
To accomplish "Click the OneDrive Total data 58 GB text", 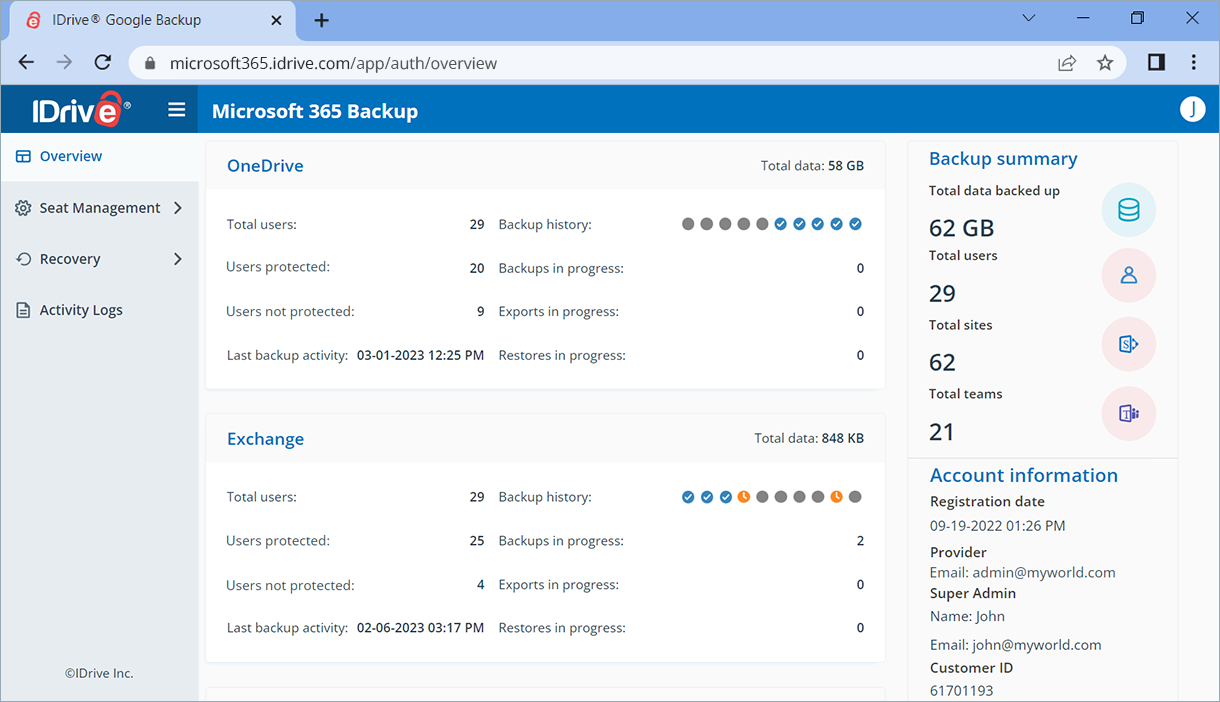I will pos(812,166).
